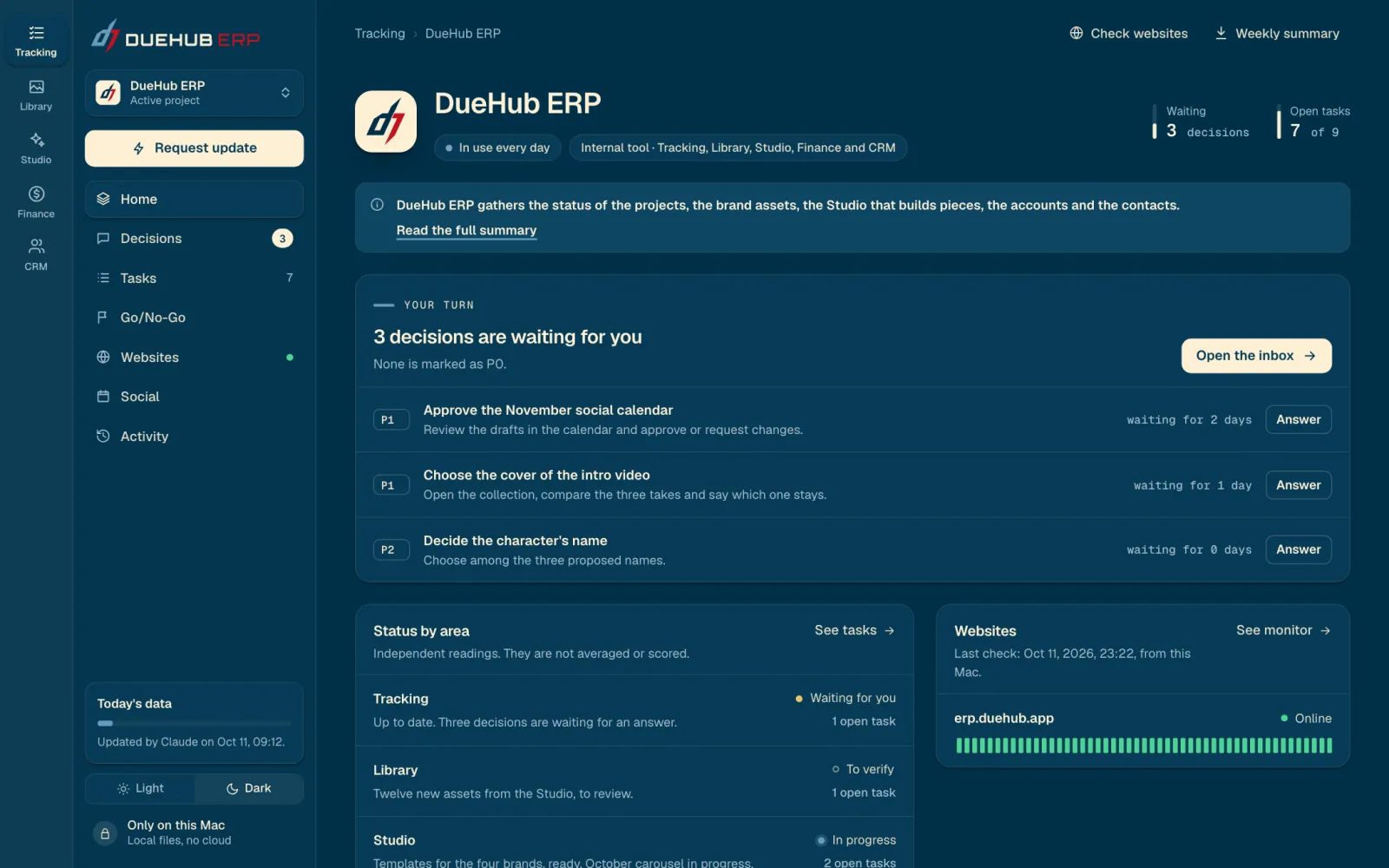Open the CRM section icon

click(x=36, y=255)
